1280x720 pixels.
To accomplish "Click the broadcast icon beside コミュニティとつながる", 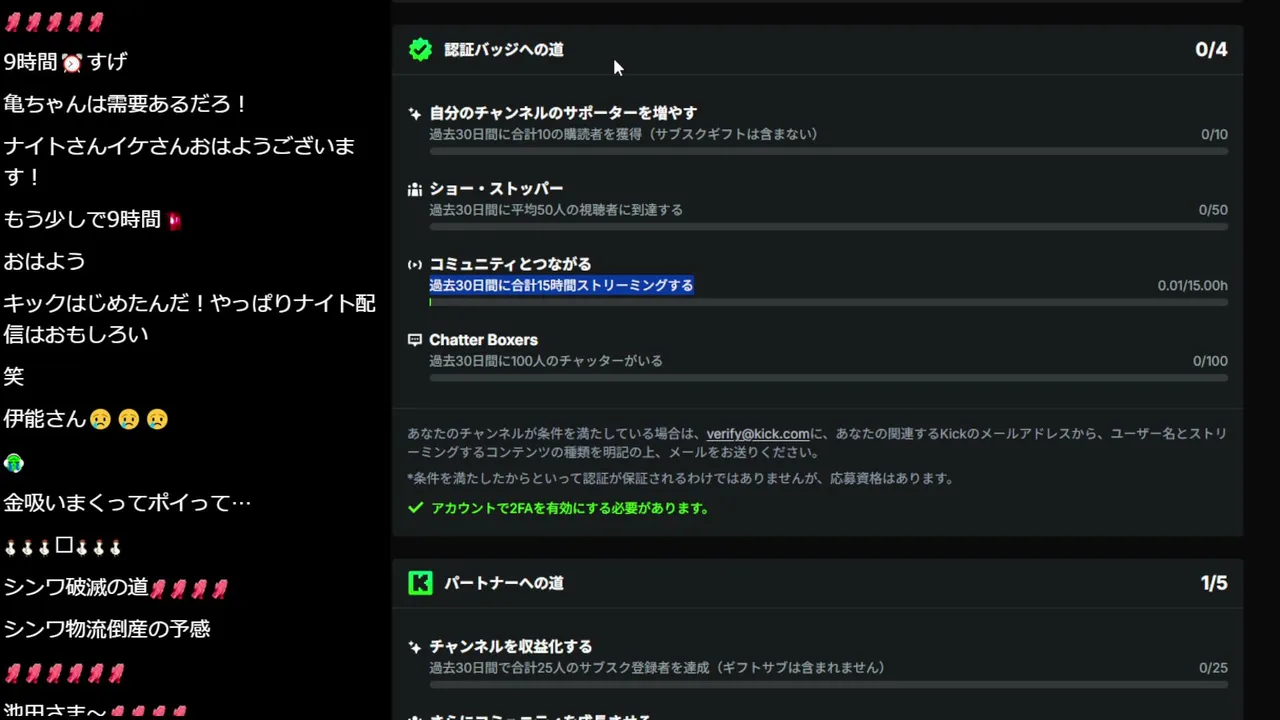I will click(415, 265).
